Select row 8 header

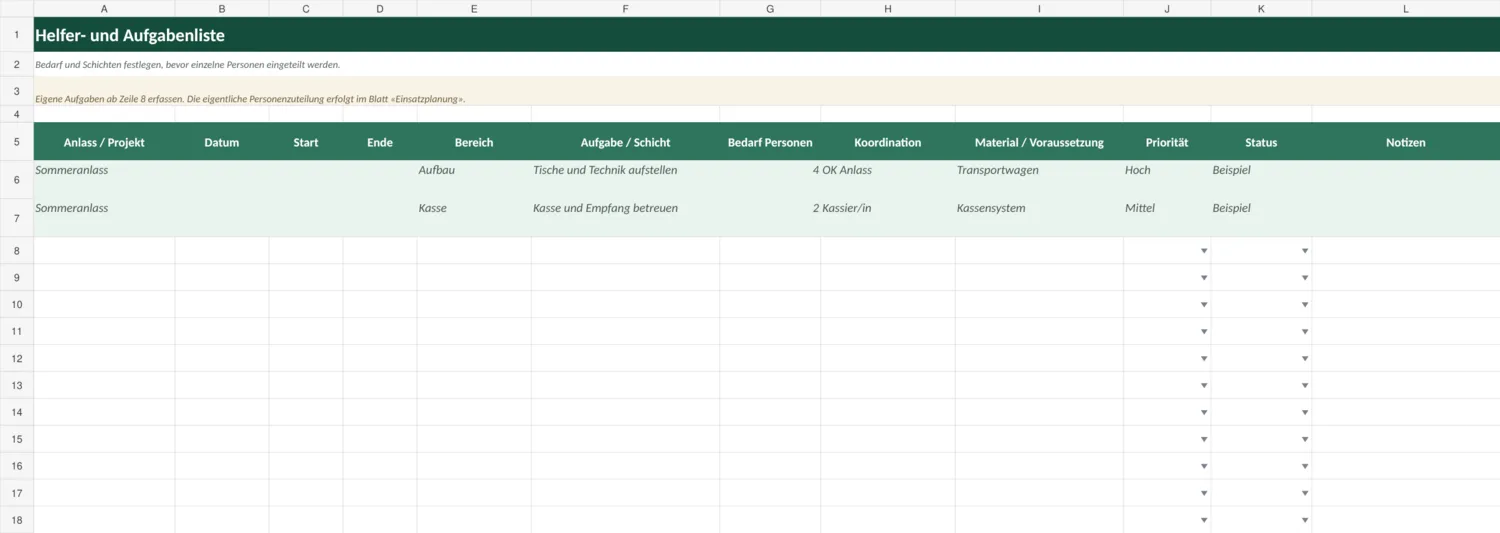coord(17,251)
